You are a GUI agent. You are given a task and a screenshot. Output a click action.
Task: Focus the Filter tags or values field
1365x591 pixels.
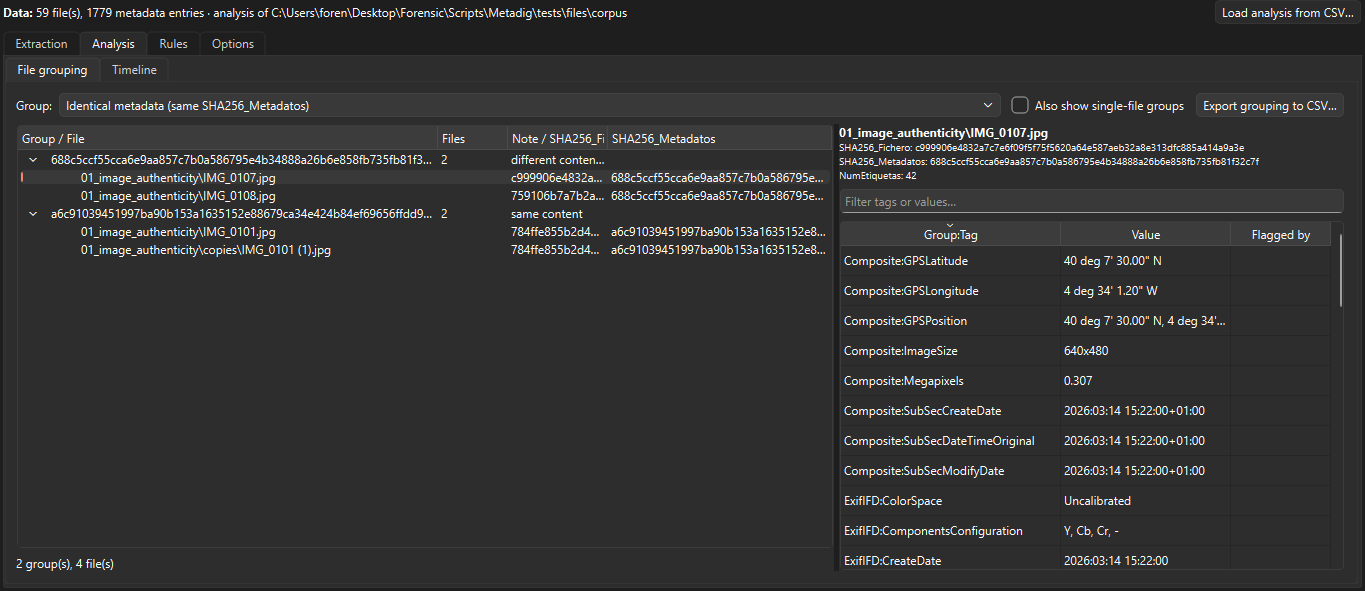point(1091,202)
